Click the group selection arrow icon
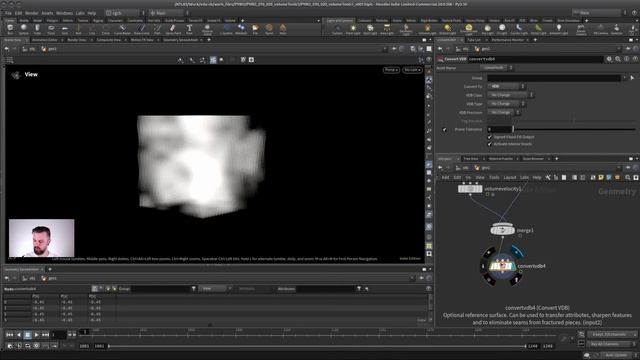The image size is (640, 360). click(632, 78)
